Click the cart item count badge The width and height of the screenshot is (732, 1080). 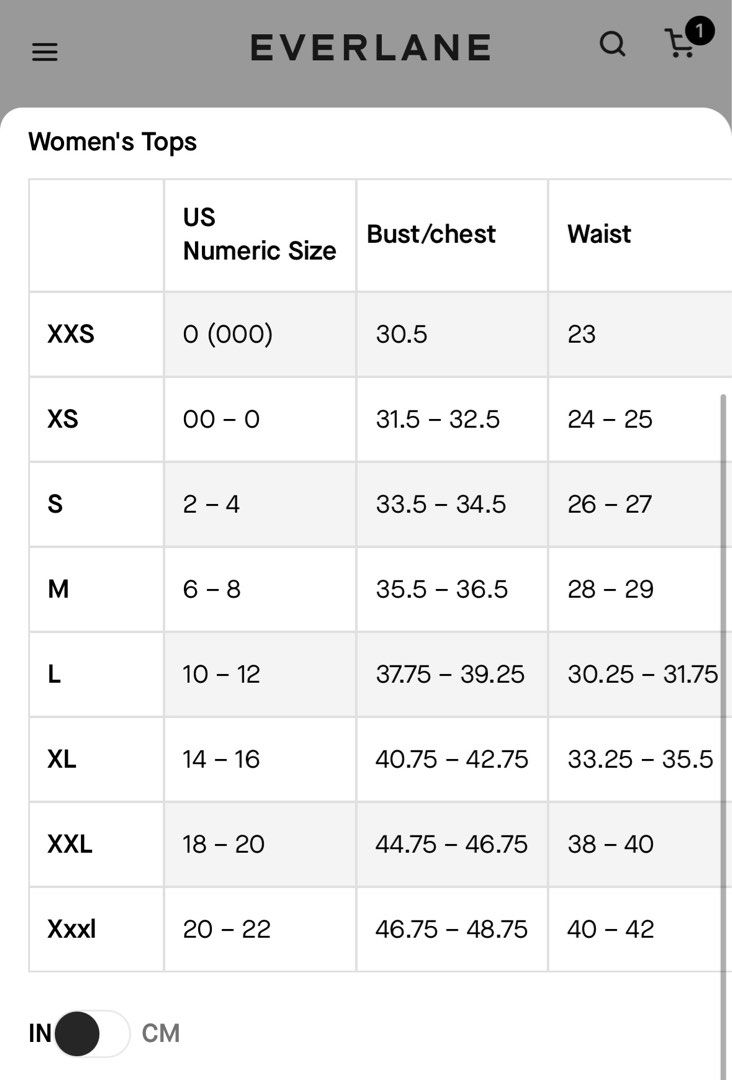[x=700, y=31]
